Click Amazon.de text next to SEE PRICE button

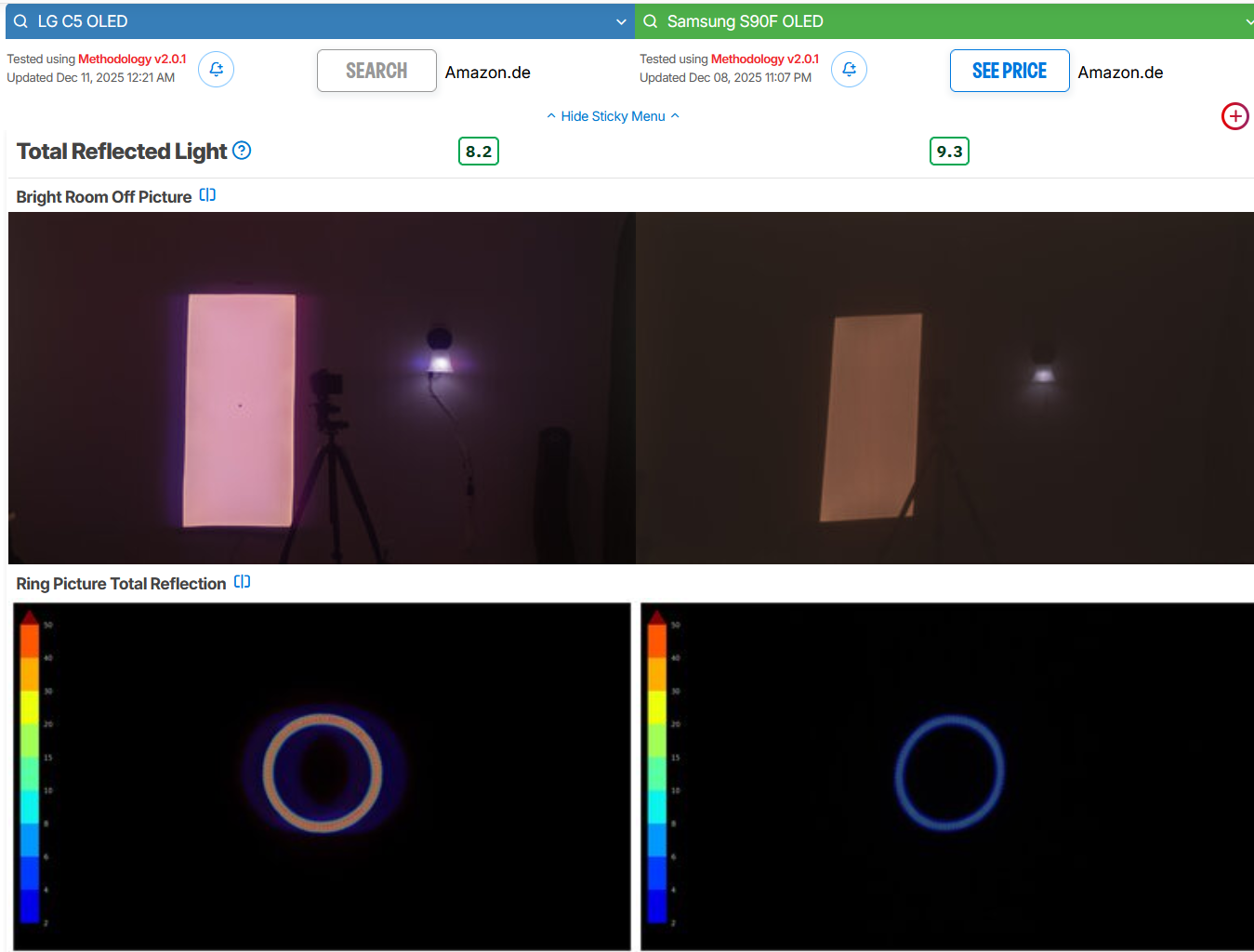click(x=1120, y=73)
